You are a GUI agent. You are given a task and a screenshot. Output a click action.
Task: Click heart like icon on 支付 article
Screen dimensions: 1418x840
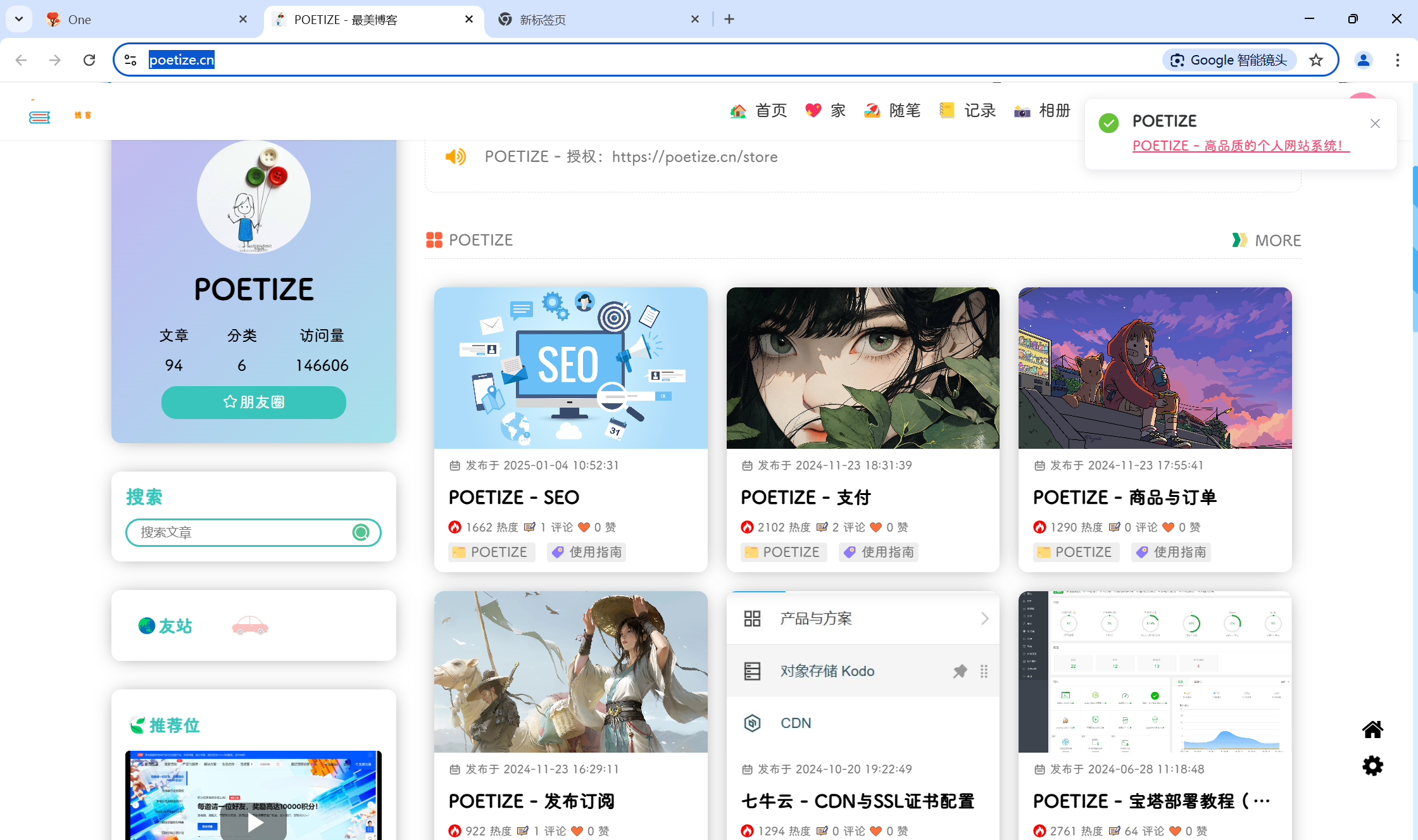click(x=876, y=527)
